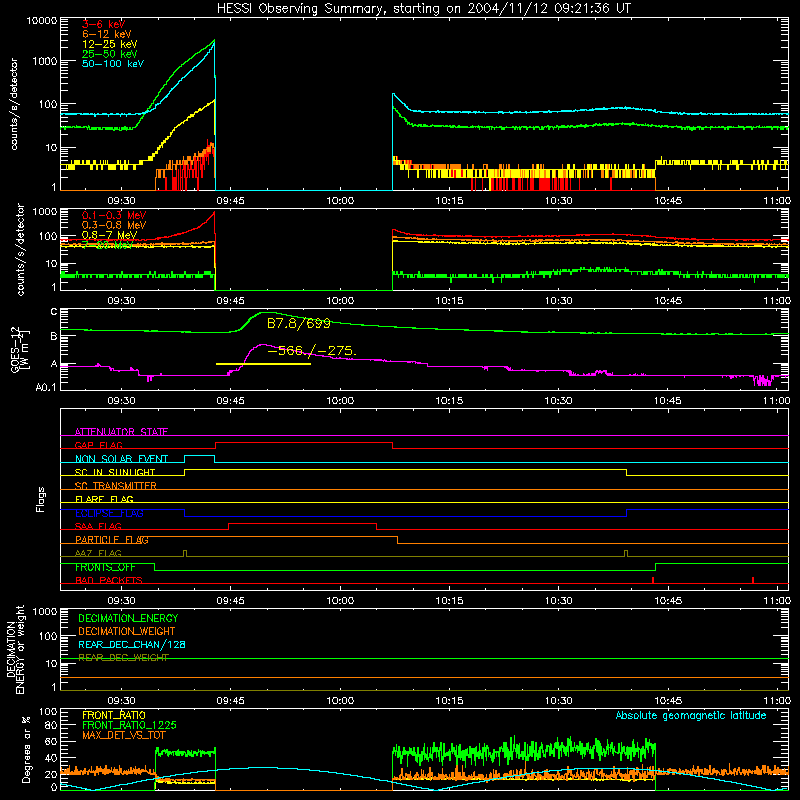Click the PARTICLE_FLAG label
The image size is (800, 800).
click(x=112, y=540)
